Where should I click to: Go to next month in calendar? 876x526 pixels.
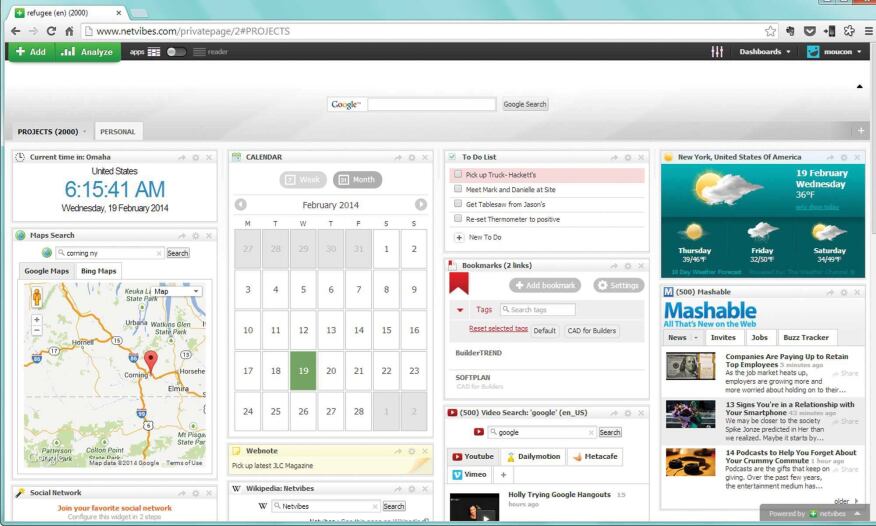tap(421, 205)
